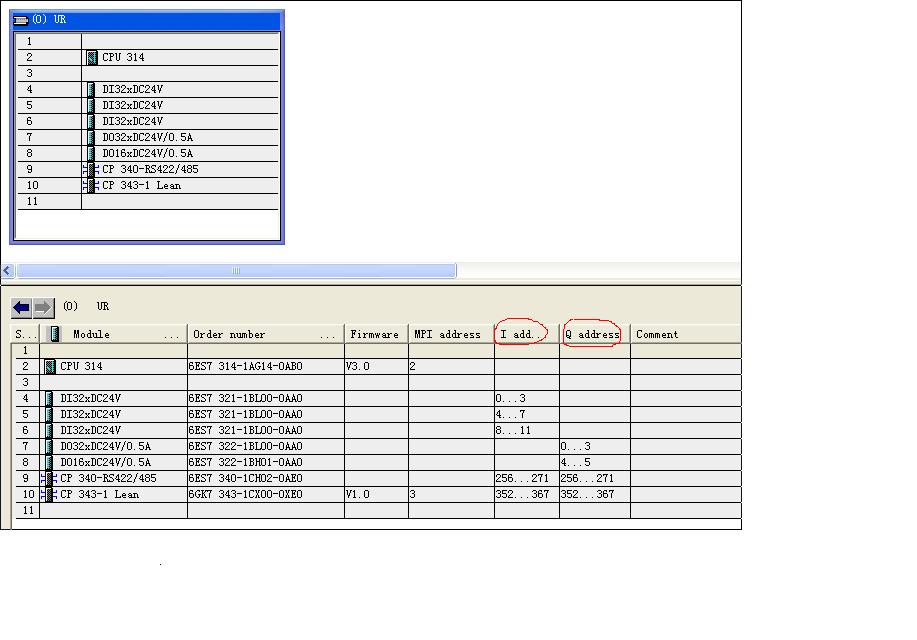Select CP 343-1 Lean text in rack window

click(142, 185)
